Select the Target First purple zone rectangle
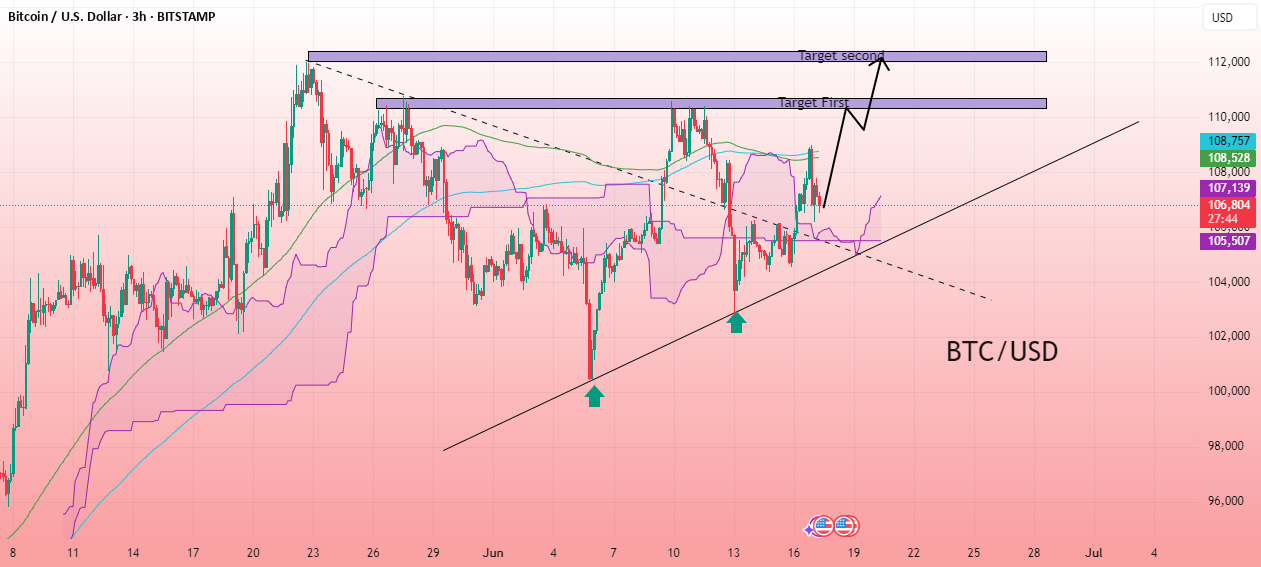Image resolution: width=1261 pixels, height=567 pixels. pyautogui.click(x=711, y=103)
